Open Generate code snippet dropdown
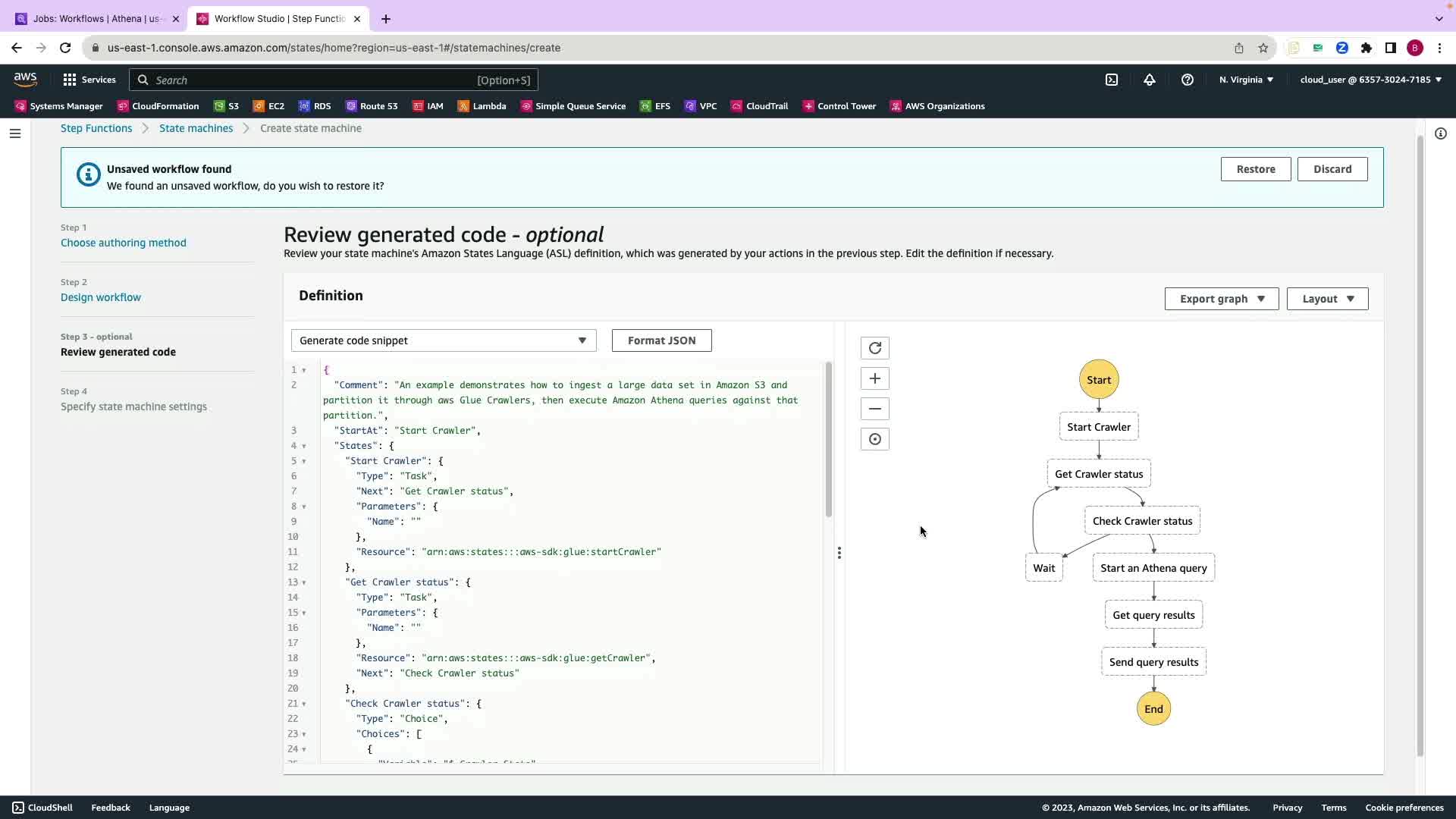This screenshot has height=819, width=1456. coord(444,340)
